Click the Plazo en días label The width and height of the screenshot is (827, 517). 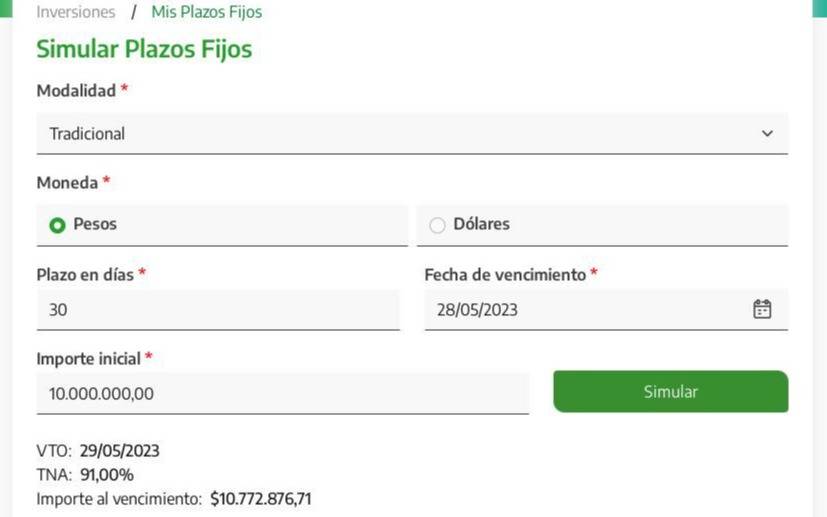pos(85,274)
